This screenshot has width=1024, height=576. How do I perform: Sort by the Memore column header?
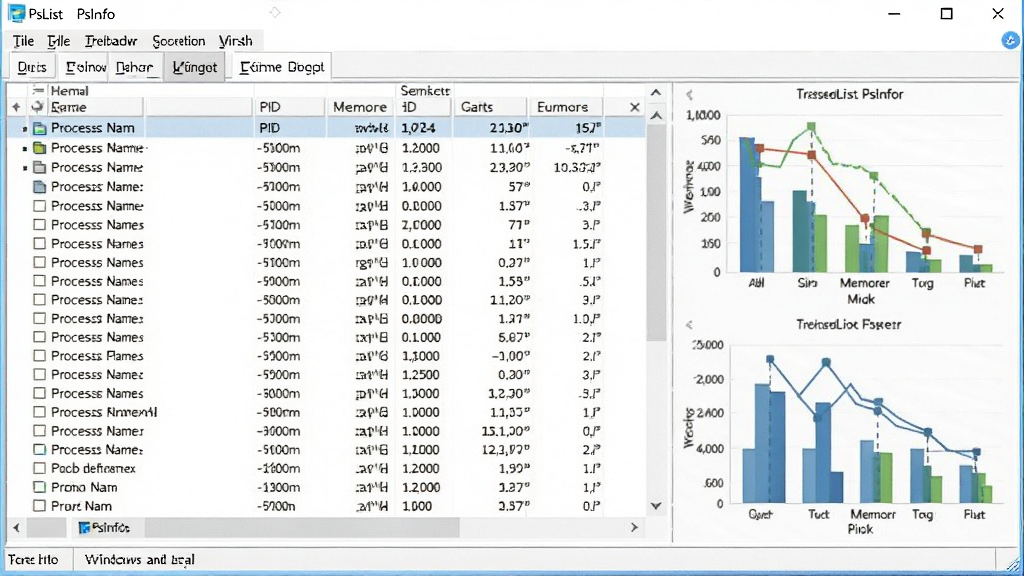click(x=360, y=107)
